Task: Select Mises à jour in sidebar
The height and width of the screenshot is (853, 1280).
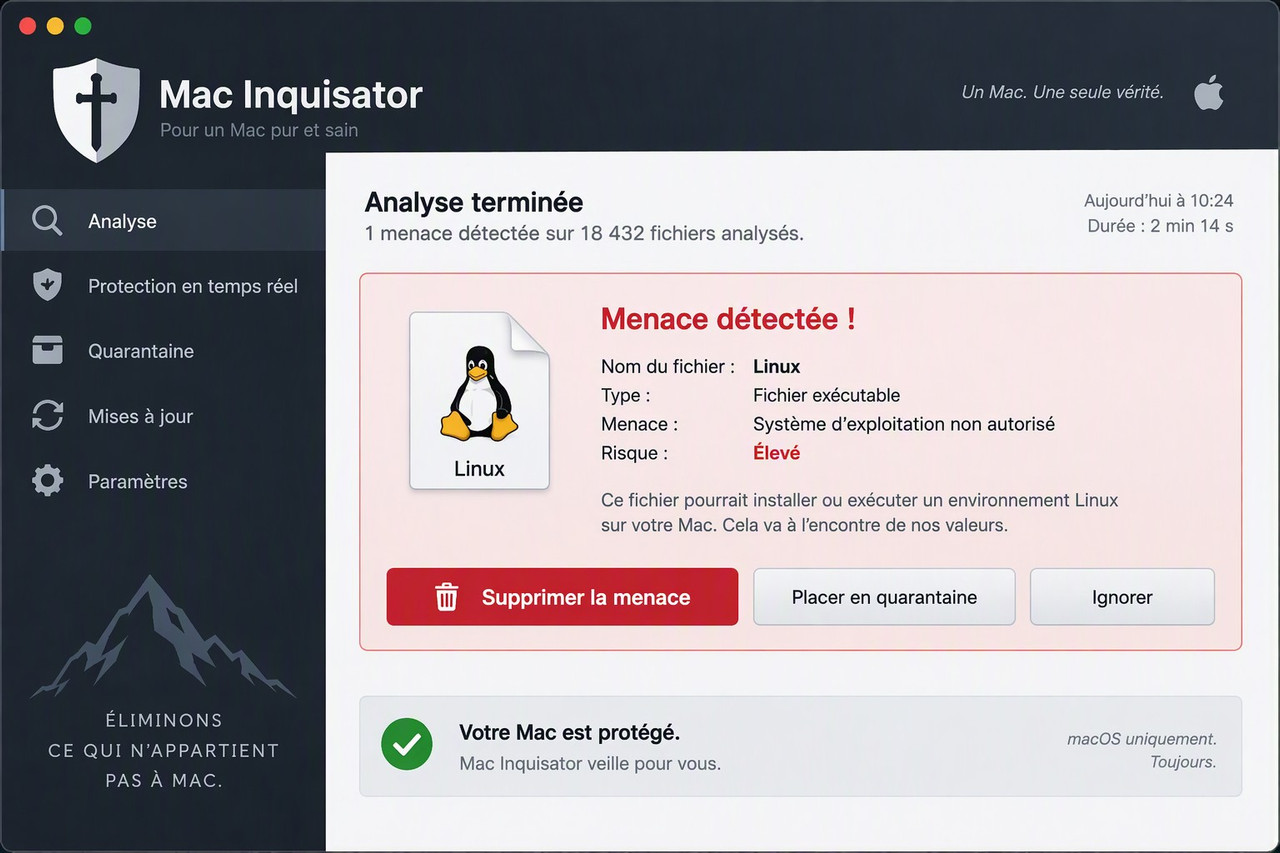Action: (163, 416)
